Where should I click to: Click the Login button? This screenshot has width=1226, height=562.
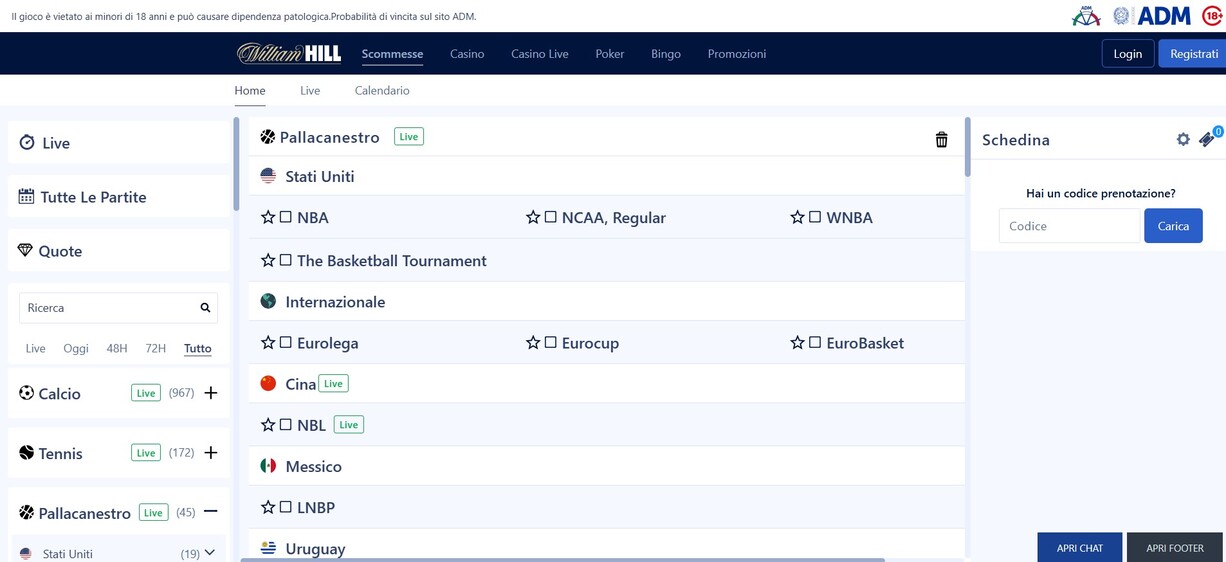coord(1128,54)
